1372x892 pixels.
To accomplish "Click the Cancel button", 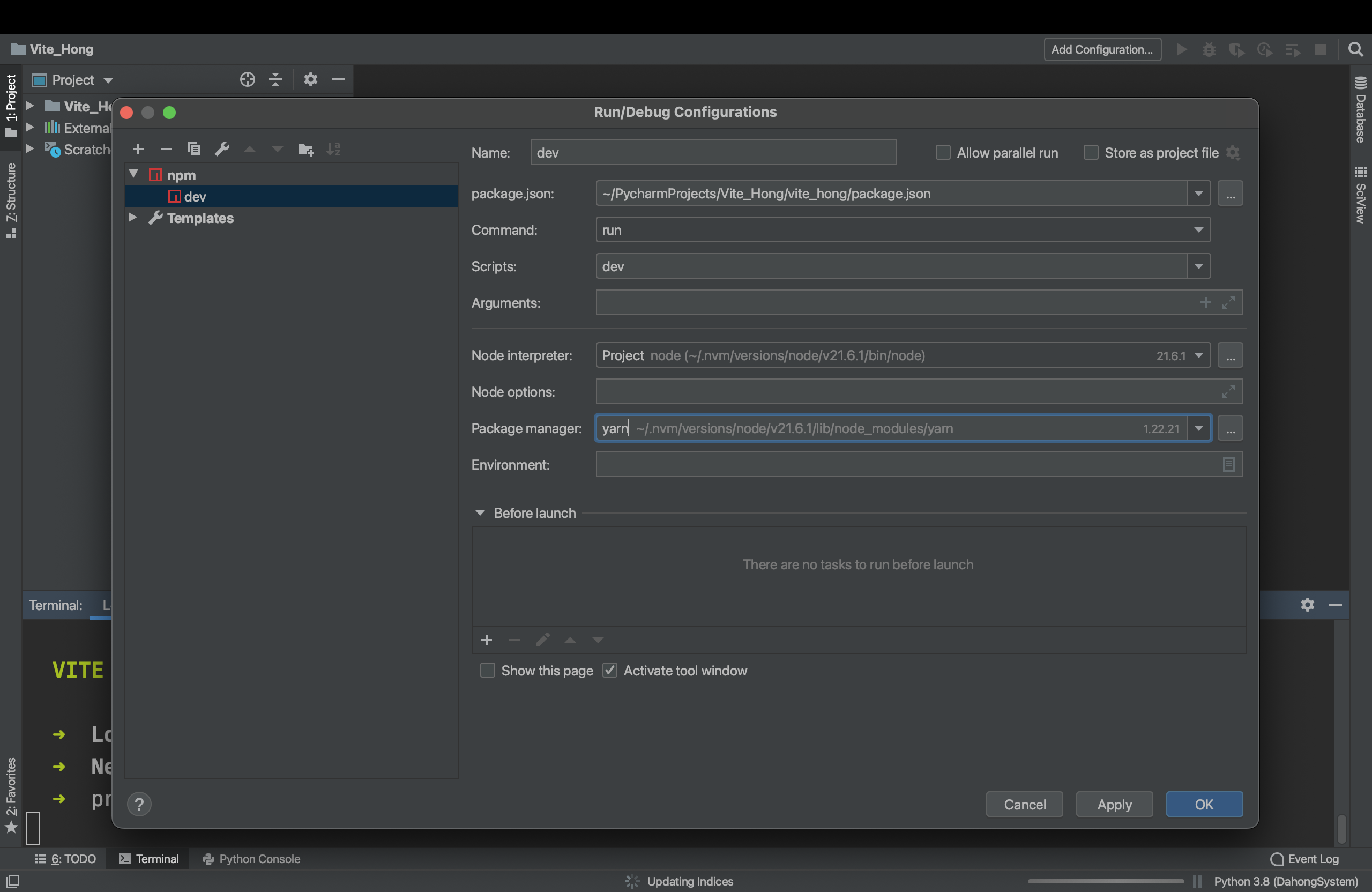I will coord(1024,805).
